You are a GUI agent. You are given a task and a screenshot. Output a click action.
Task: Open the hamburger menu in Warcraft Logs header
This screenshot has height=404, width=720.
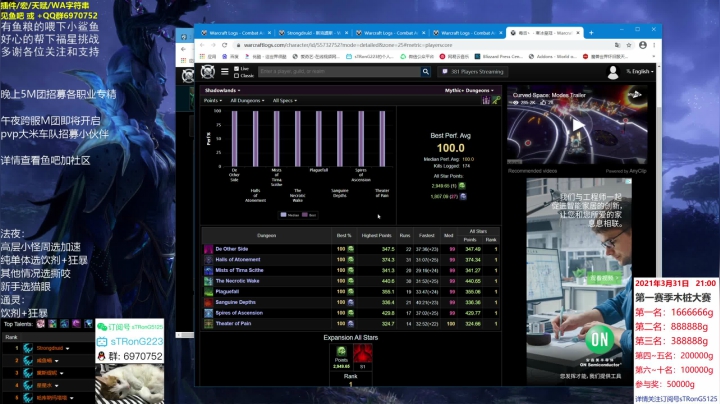pyautogui.click(x=225, y=72)
